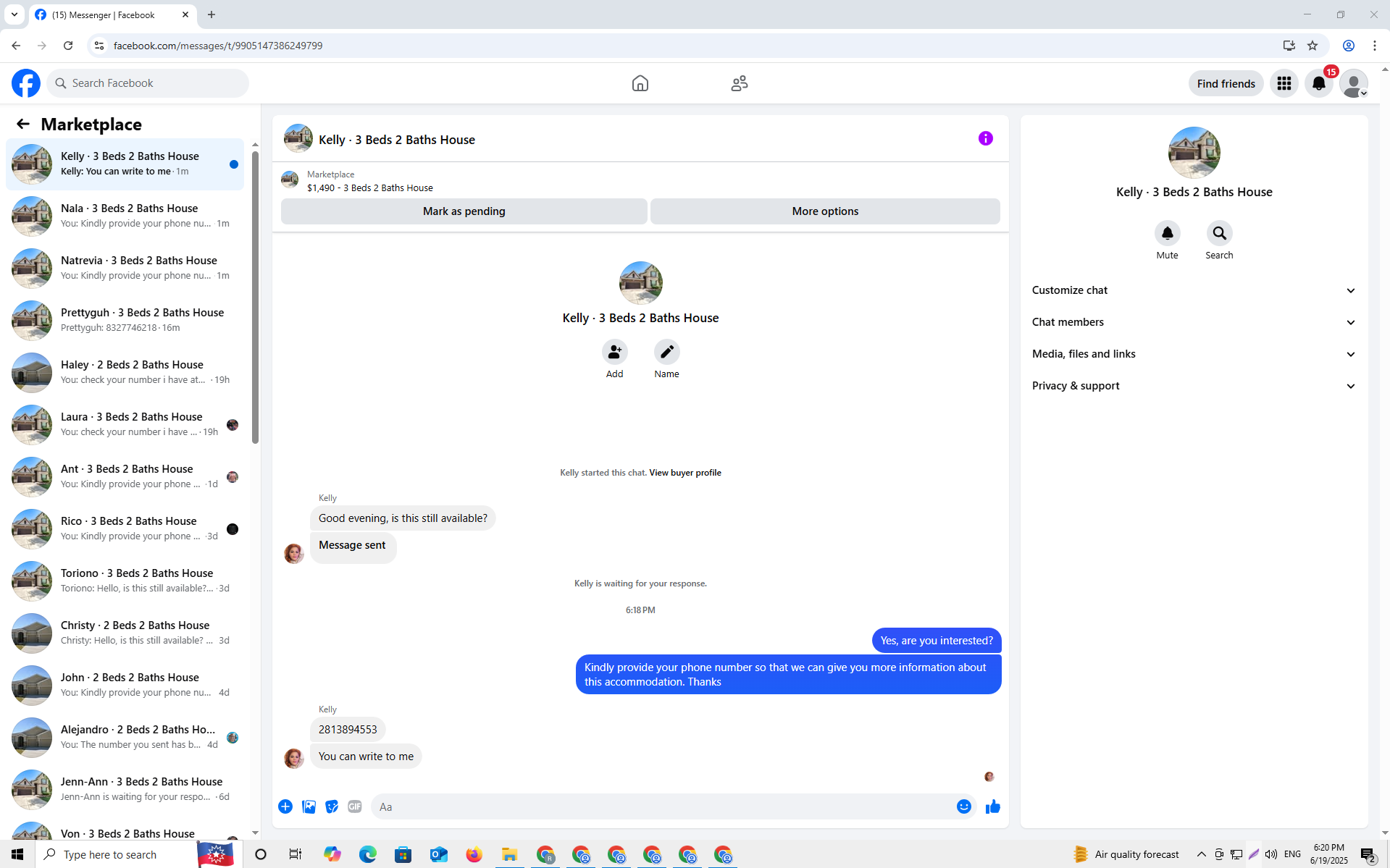Go to the Home feed icon
The height and width of the screenshot is (868, 1390).
click(x=640, y=83)
